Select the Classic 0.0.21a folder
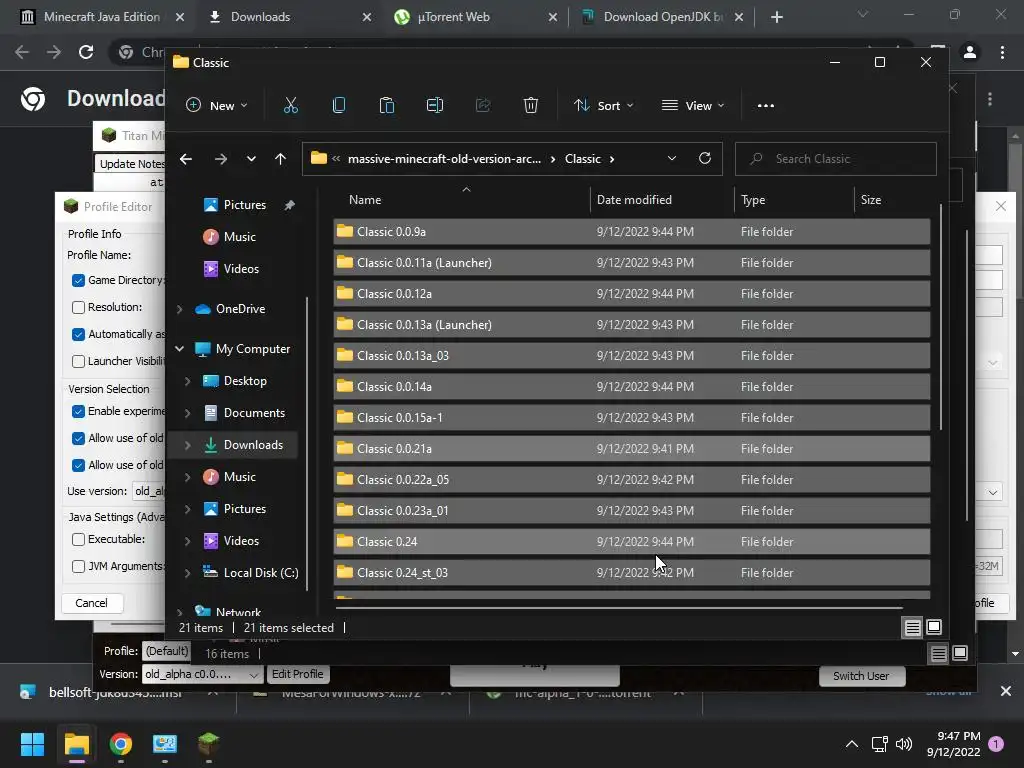This screenshot has height=768, width=1024. click(x=632, y=449)
